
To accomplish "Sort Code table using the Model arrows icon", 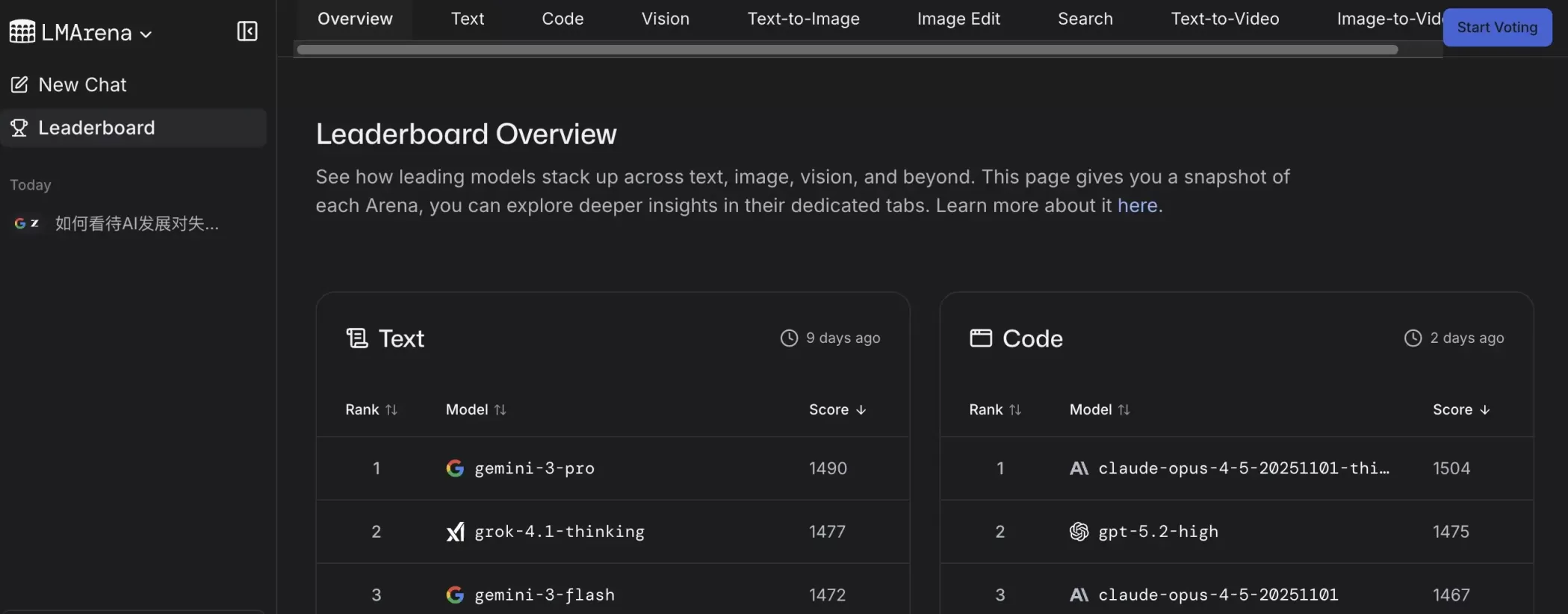I will pos(1124,410).
